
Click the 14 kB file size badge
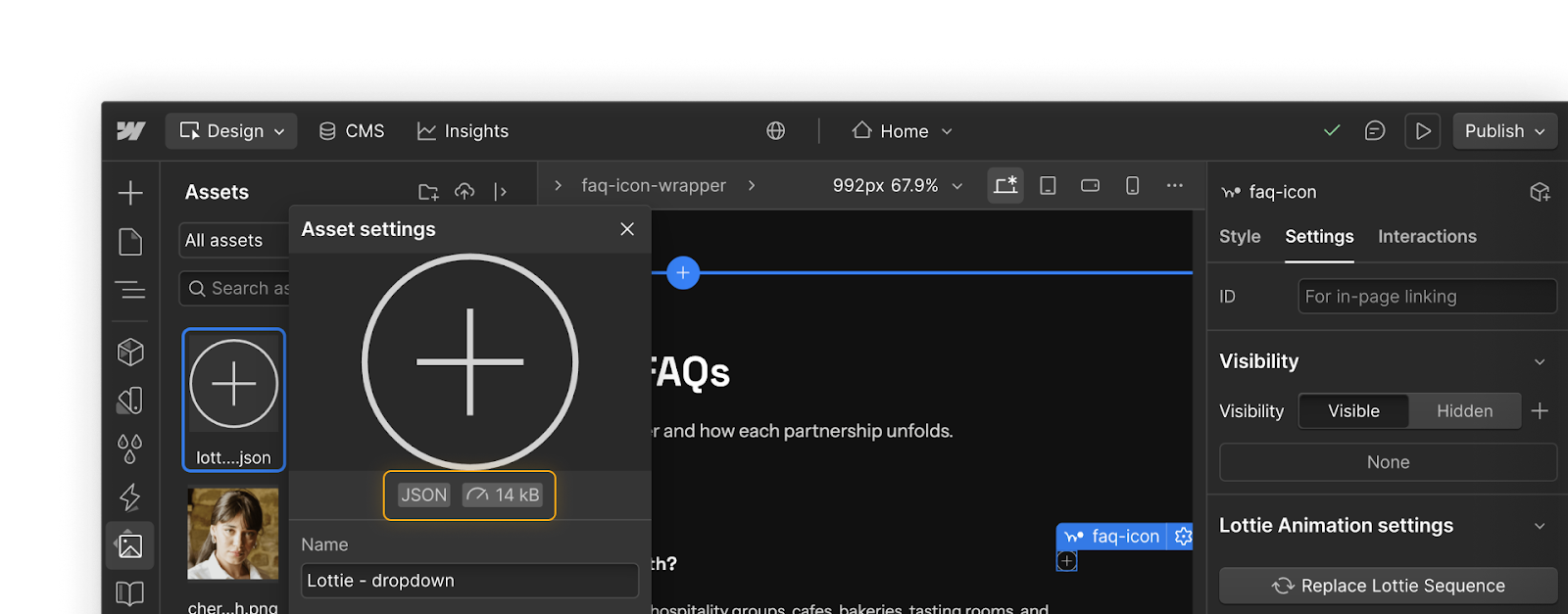[x=503, y=496]
